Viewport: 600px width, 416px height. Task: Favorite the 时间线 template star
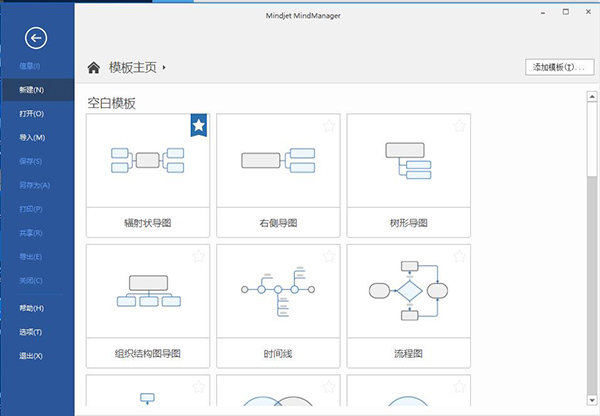pyautogui.click(x=329, y=256)
